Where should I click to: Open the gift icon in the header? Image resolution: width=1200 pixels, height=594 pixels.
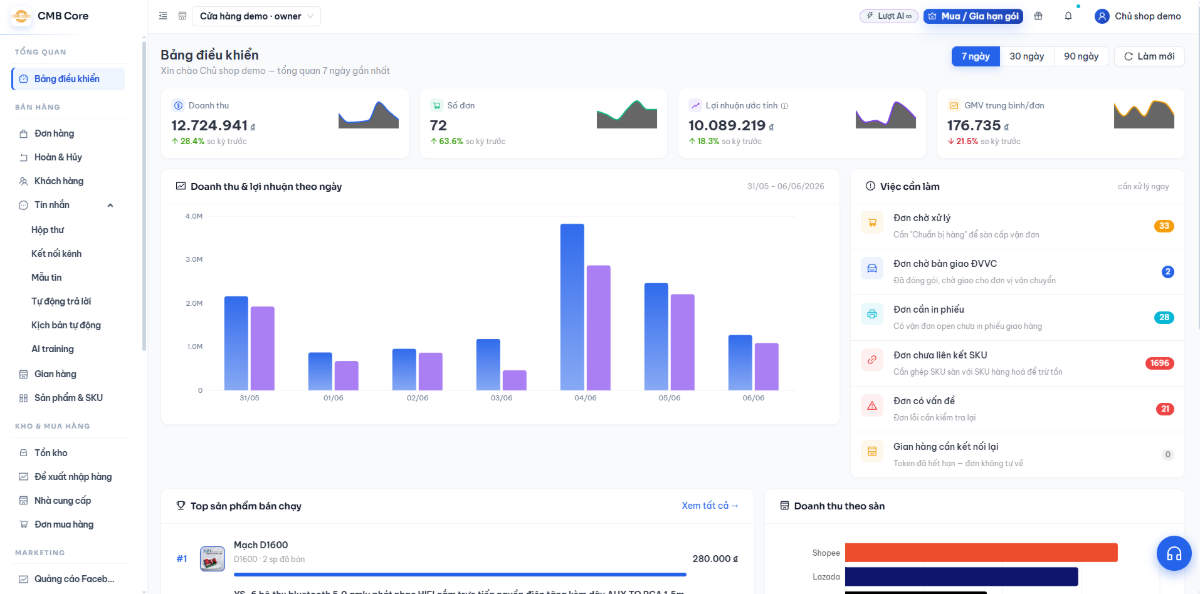pyautogui.click(x=1038, y=16)
